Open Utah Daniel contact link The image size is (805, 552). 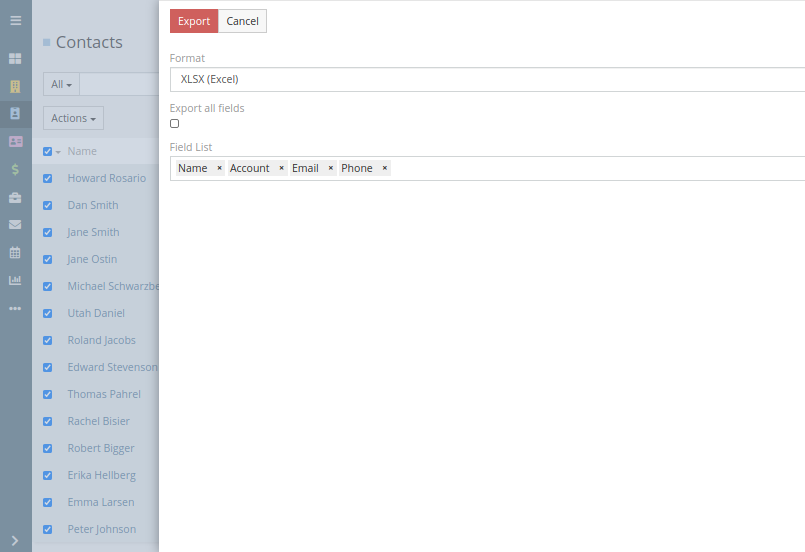(x=96, y=313)
